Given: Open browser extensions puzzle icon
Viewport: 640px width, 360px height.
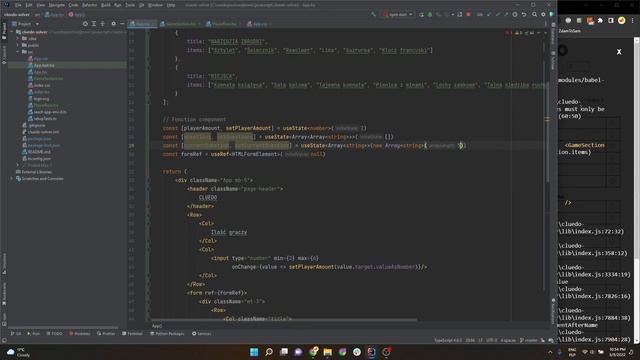Looking at the screenshot, I should pos(600,20).
